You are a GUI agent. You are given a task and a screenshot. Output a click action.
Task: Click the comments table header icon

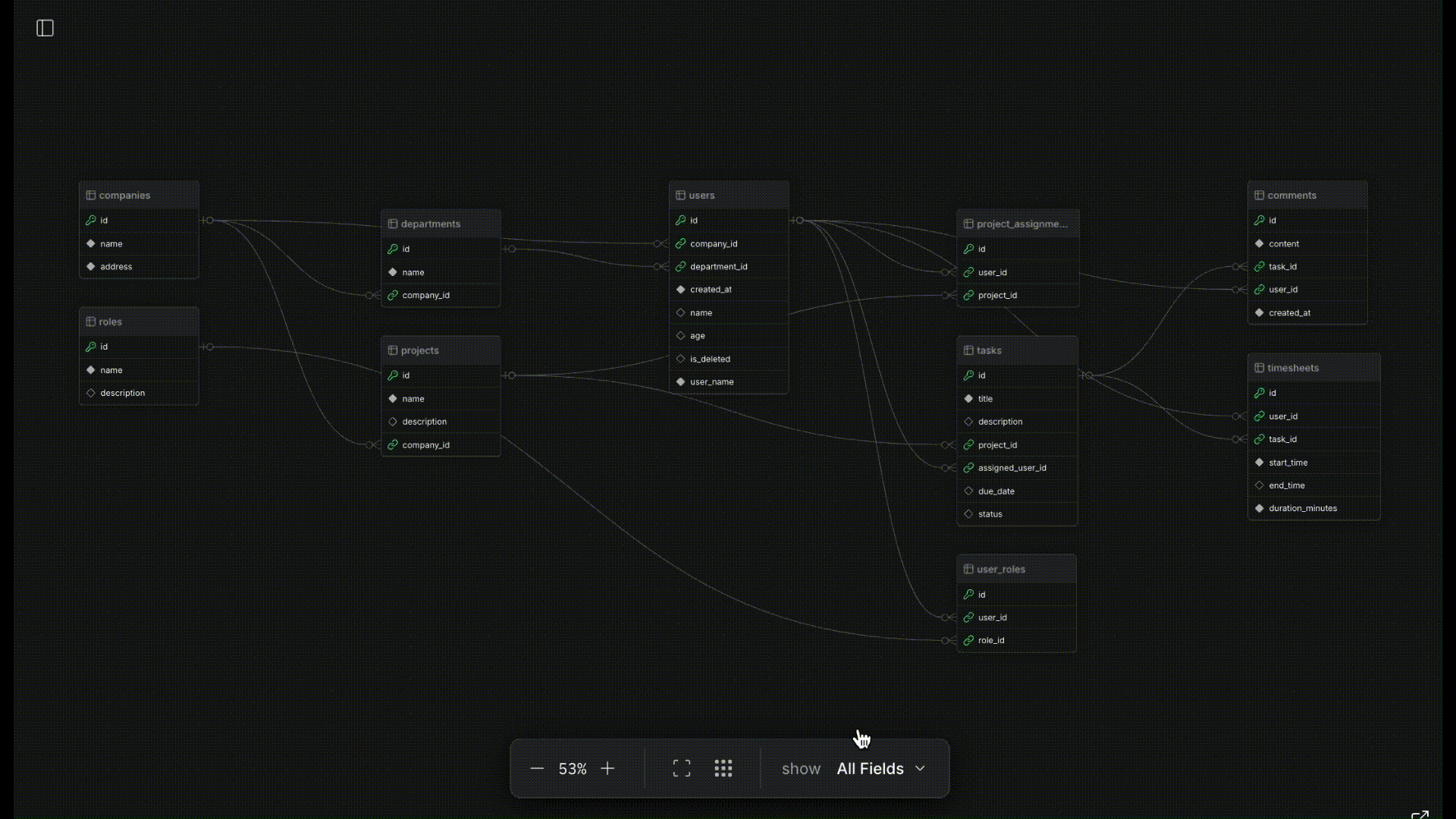1259,195
